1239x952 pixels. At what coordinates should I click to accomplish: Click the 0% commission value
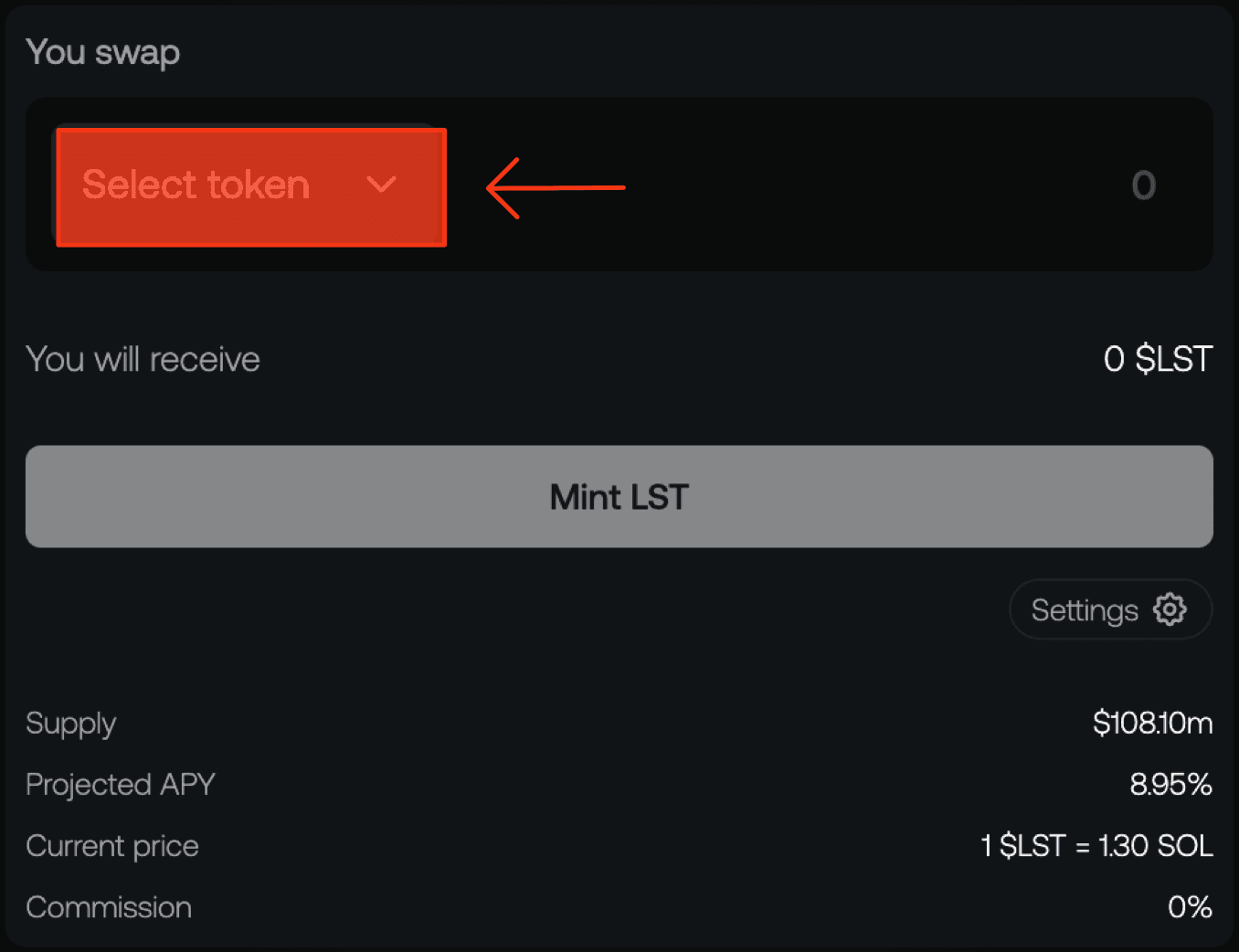[1190, 907]
